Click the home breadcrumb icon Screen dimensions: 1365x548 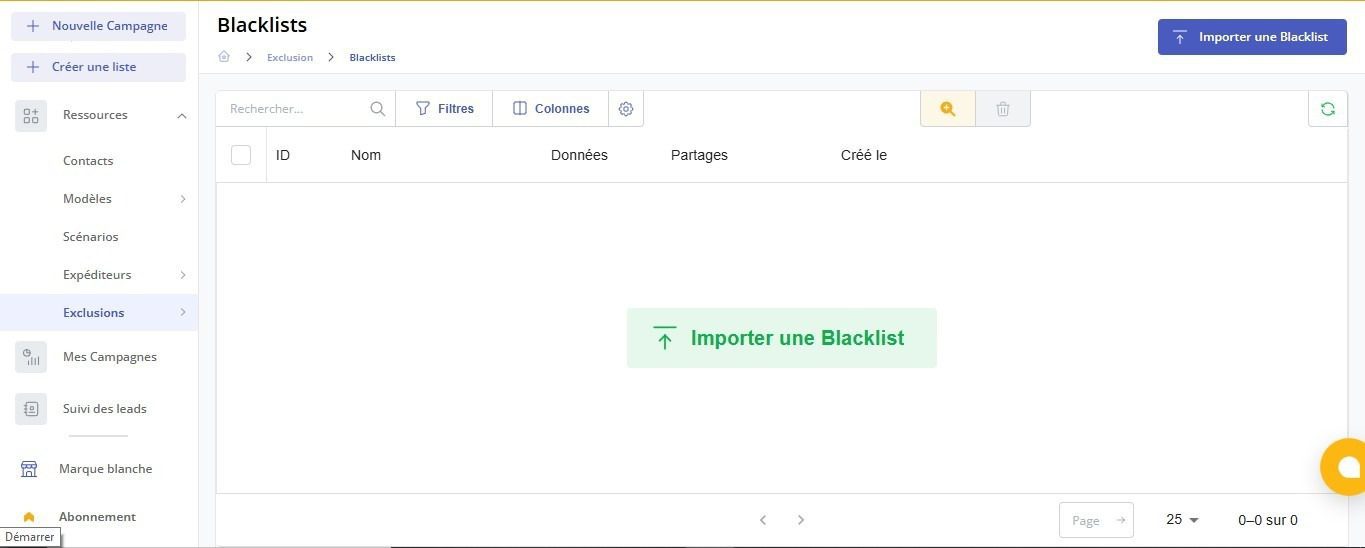click(x=224, y=57)
